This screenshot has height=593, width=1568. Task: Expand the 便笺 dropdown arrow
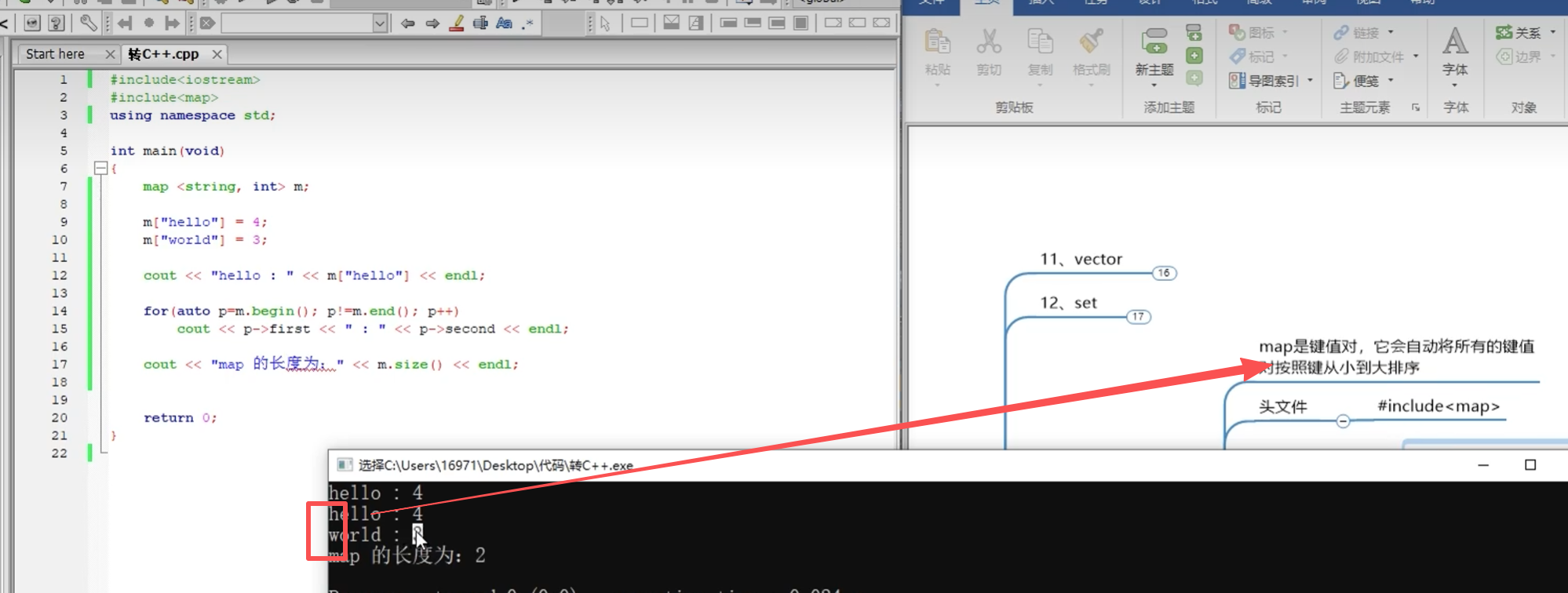tap(1391, 81)
